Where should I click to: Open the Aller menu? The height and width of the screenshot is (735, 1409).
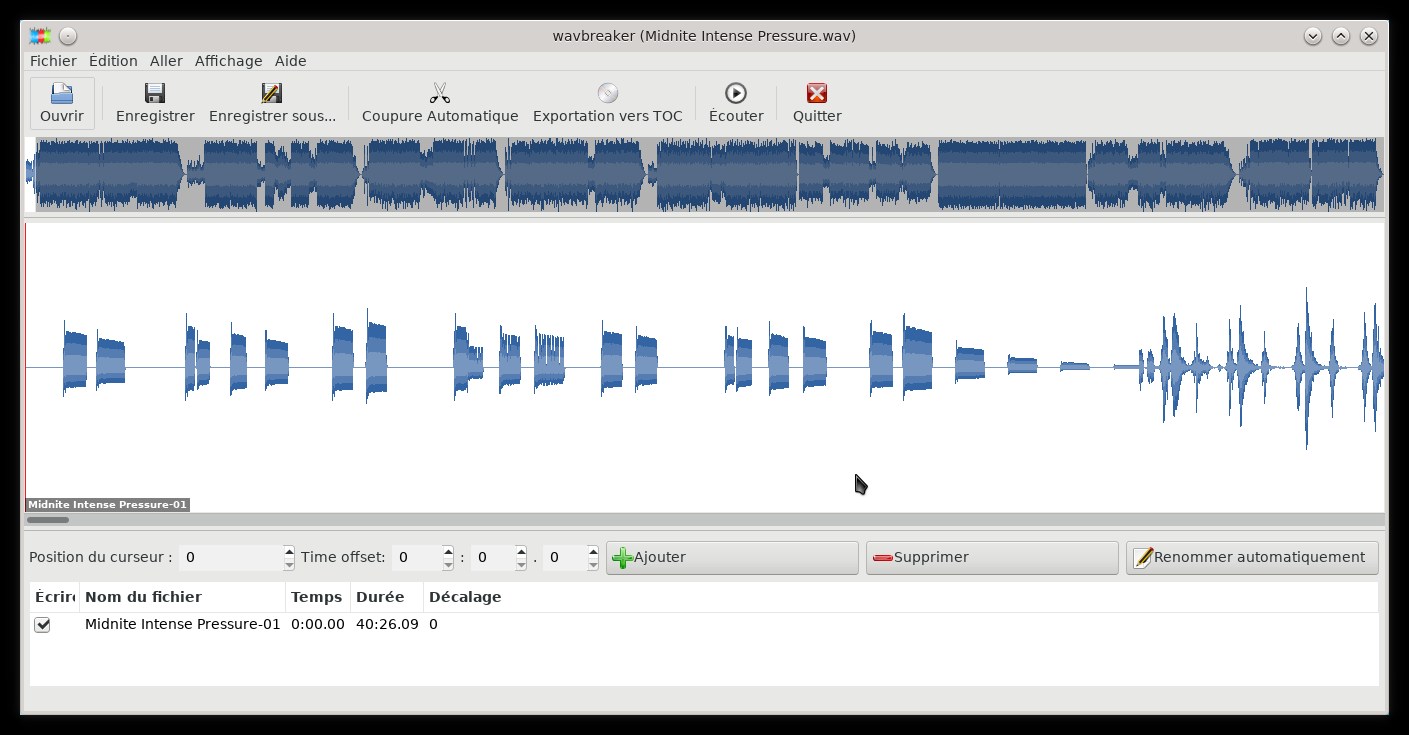tap(166, 61)
